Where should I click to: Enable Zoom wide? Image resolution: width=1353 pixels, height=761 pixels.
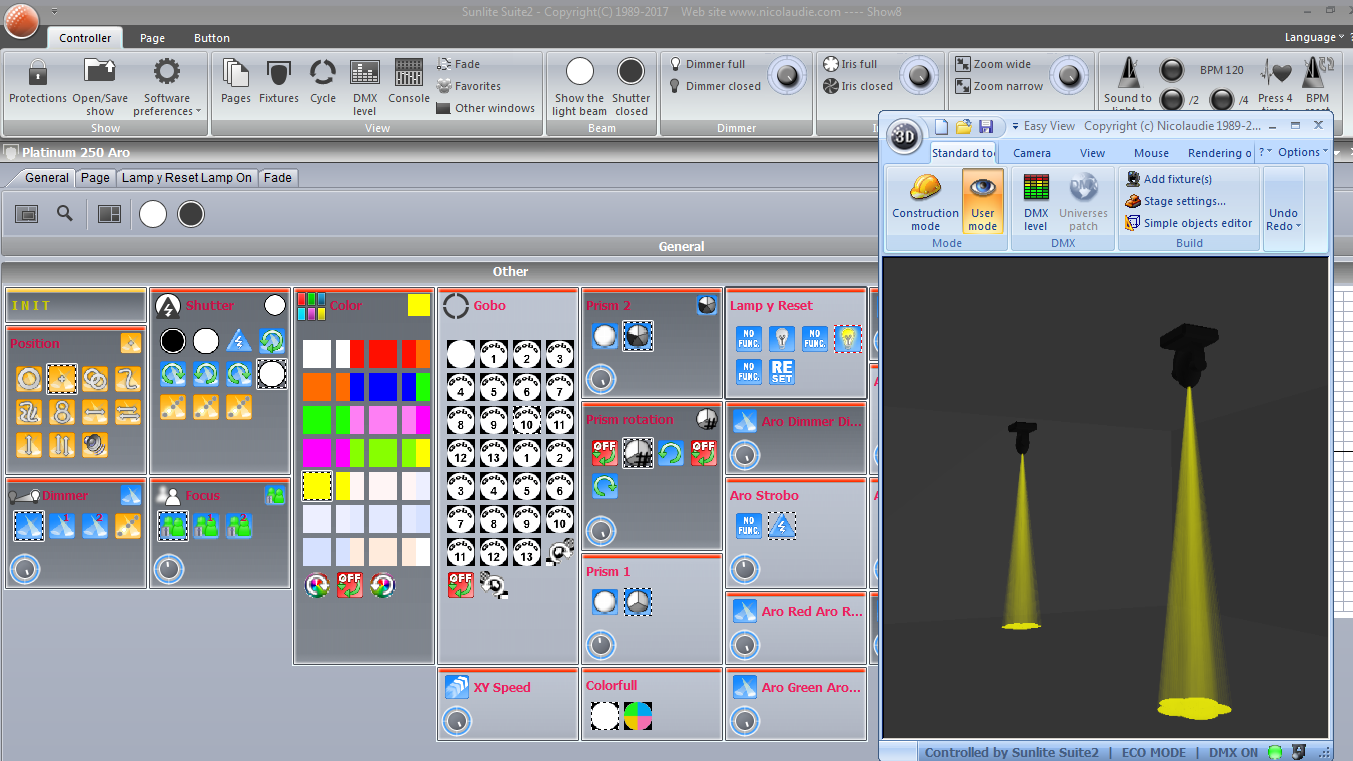[x=993, y=64]
